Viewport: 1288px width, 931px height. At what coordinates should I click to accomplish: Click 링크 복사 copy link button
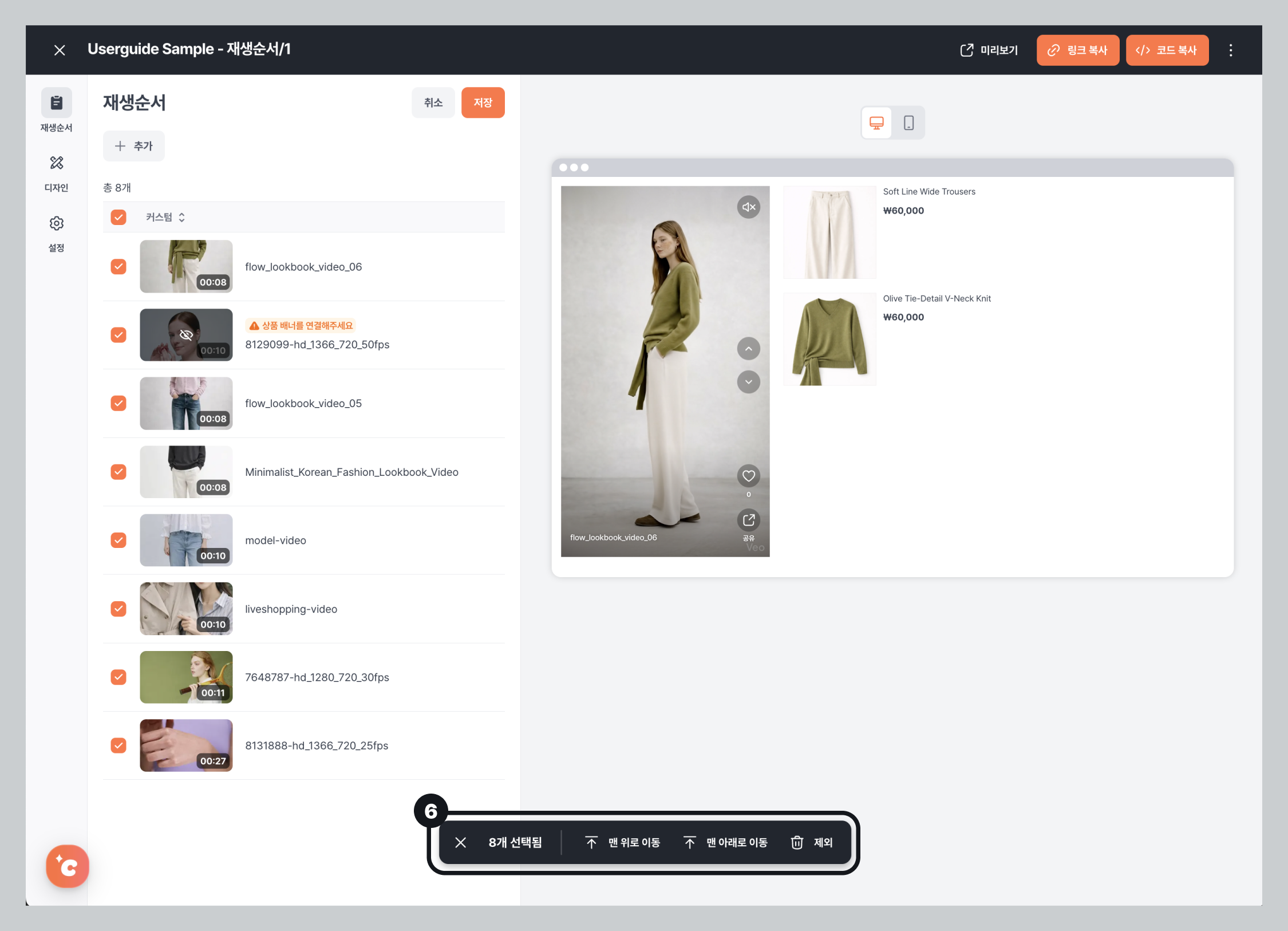point(1077,50)
